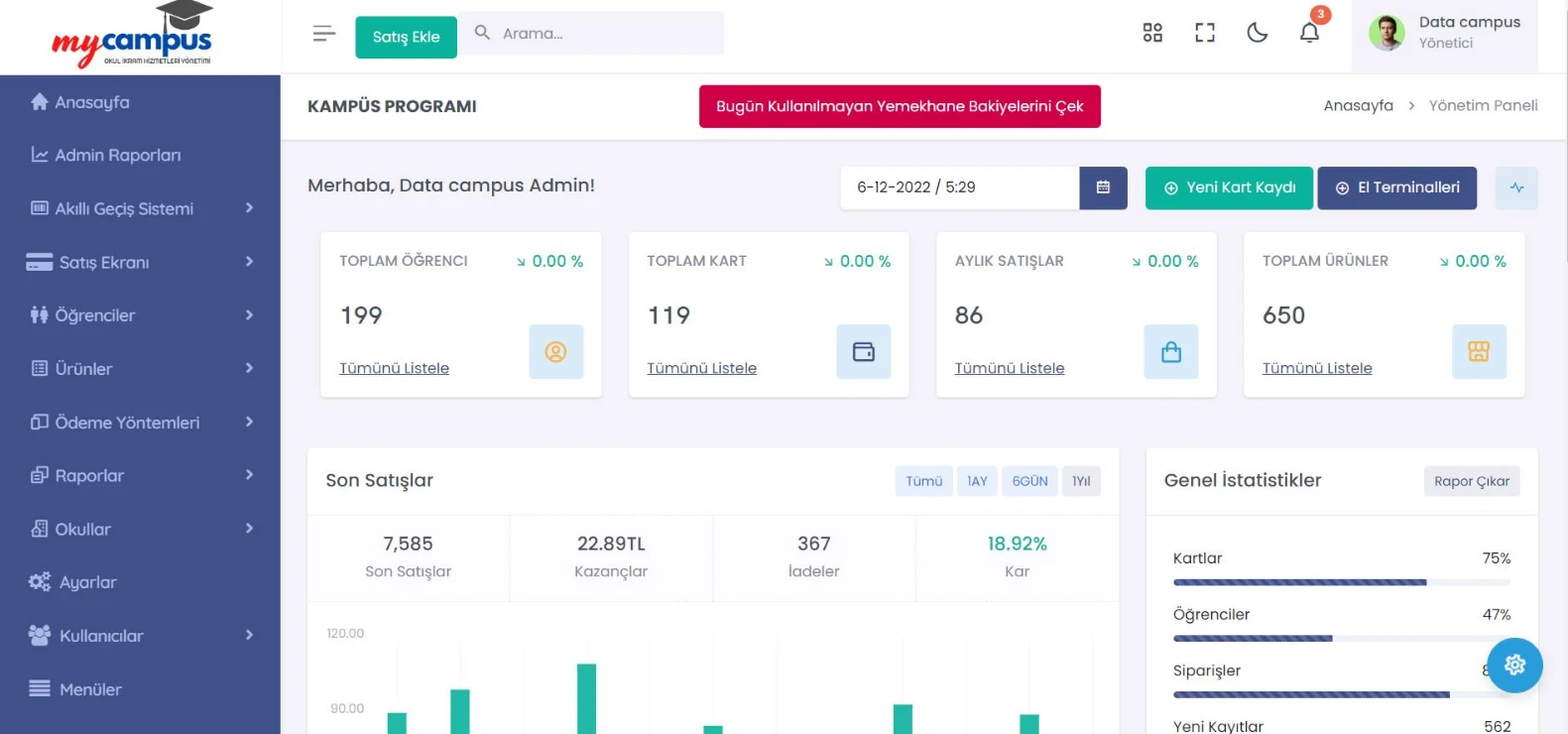Focus the Arama search field
The image size is (1568, 734).
point(607,34)
